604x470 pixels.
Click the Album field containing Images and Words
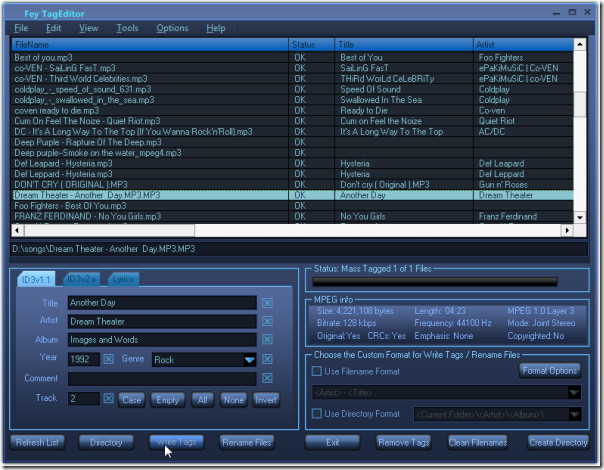click(162, 339)
